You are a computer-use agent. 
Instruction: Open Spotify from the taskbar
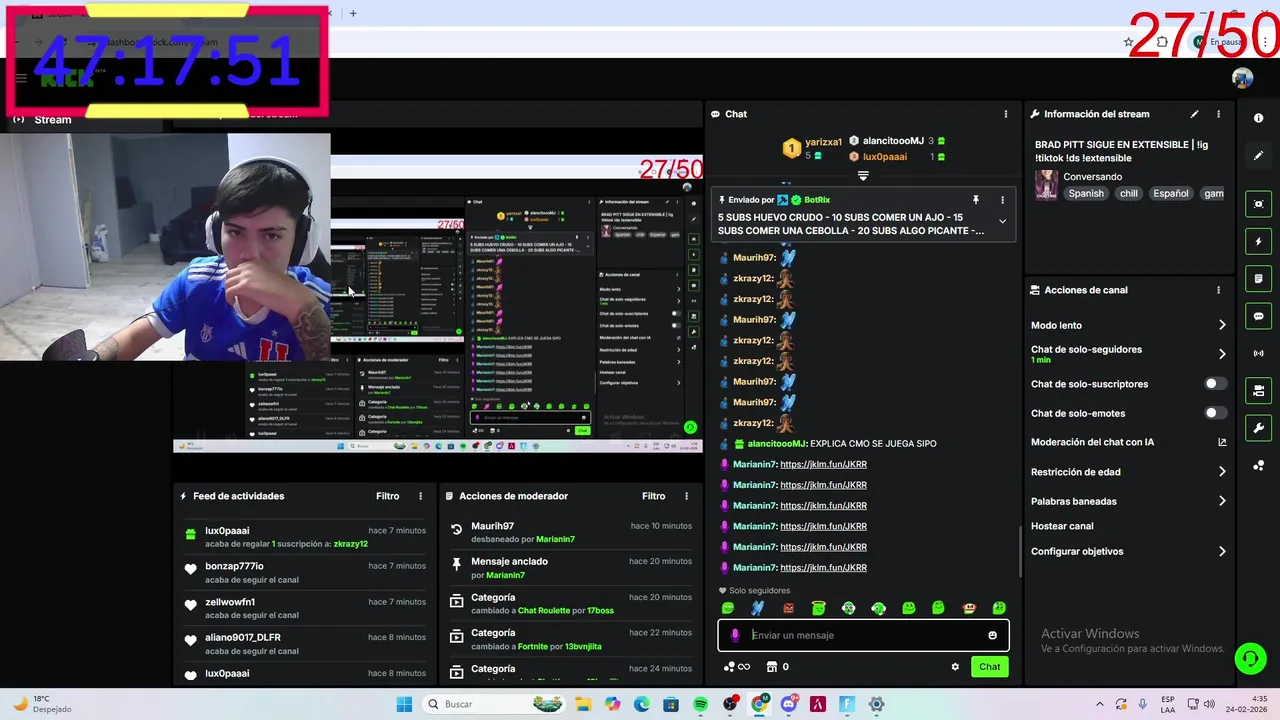700,704
